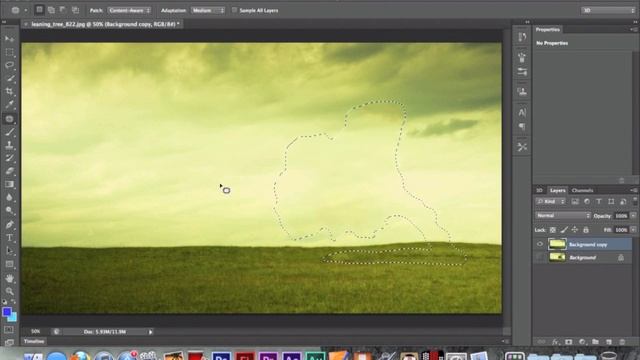
Task: Click Add layer mask icon
Action: (x=569, y=342)
